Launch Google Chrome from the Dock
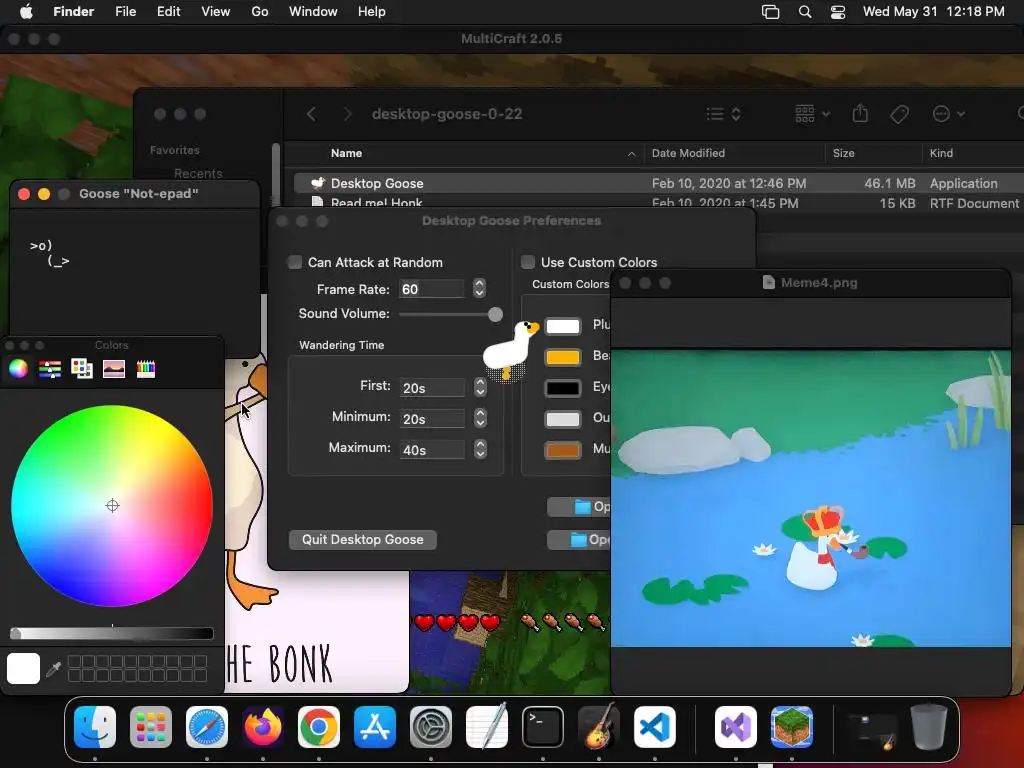This screenshot has width=1024, height=768. 319,727
